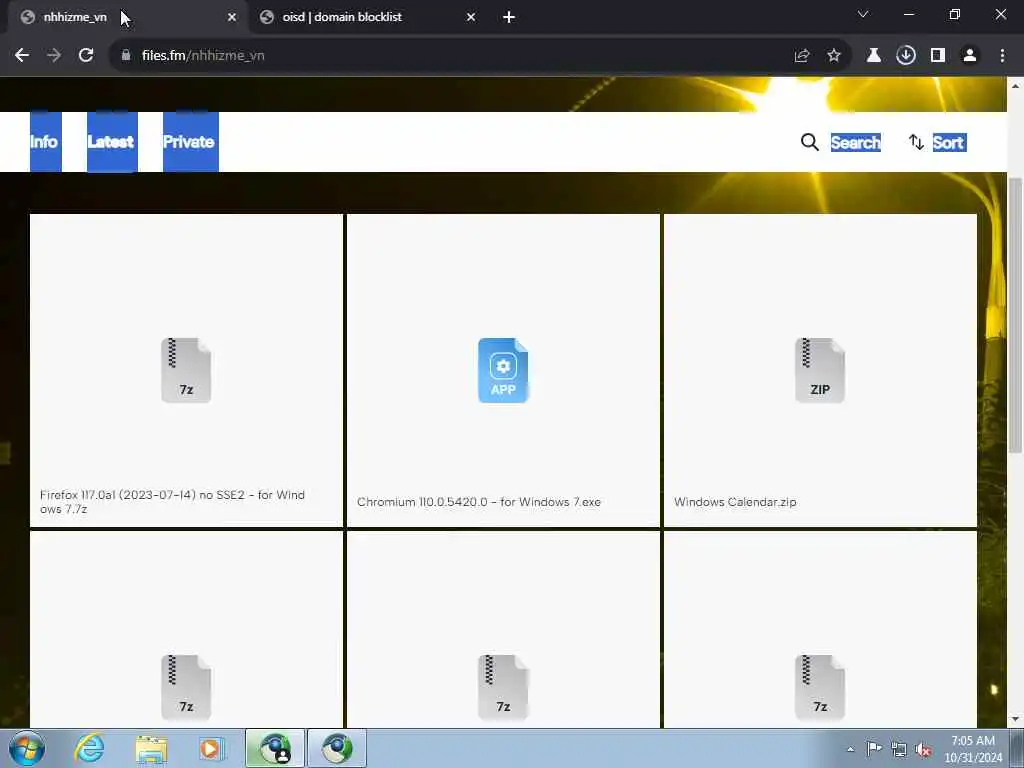Open the Info page tab
This screenshot has height=768, width=1024.
pos(44,142)
